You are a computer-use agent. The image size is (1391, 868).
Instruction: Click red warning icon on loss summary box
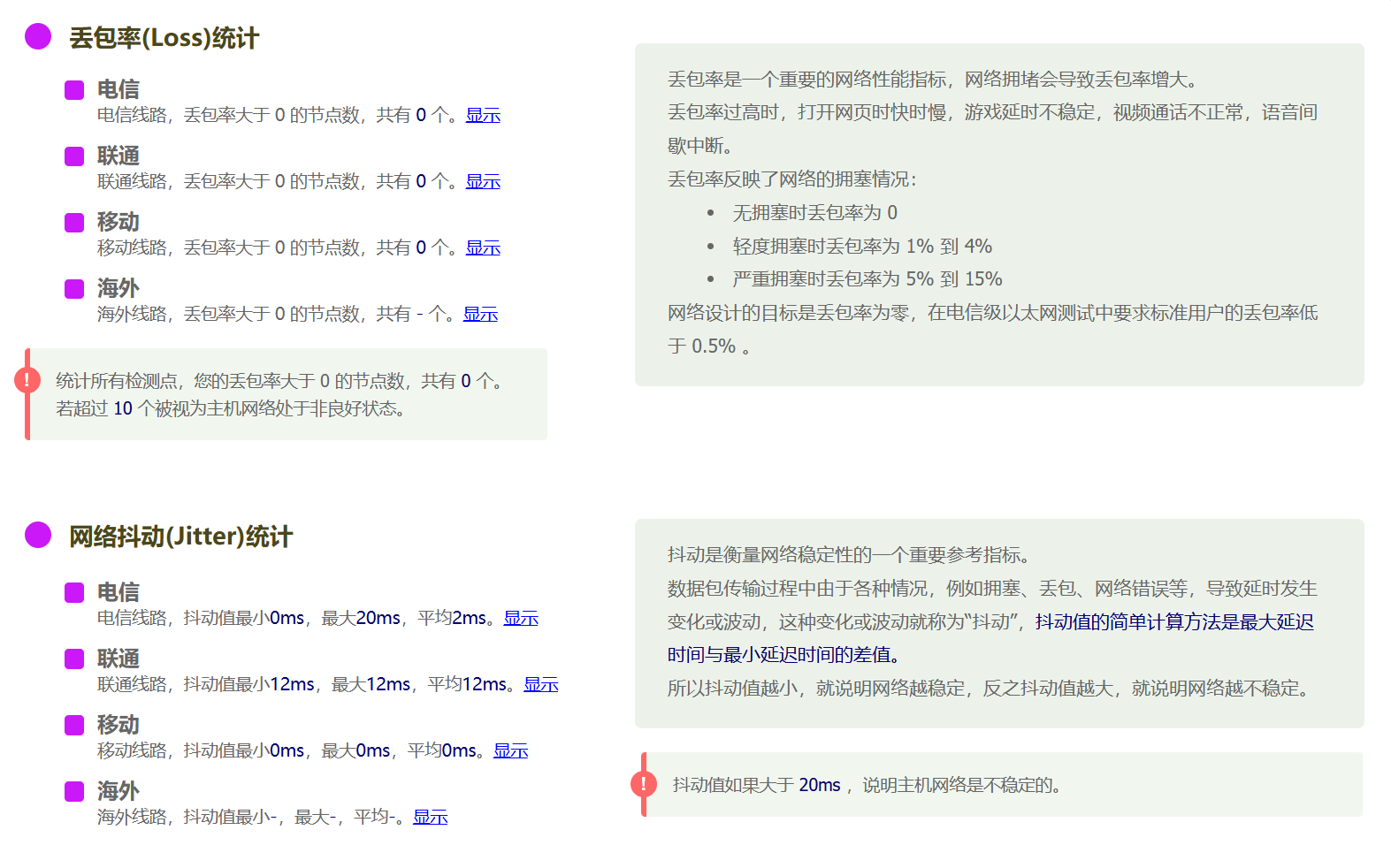point(27,381)
